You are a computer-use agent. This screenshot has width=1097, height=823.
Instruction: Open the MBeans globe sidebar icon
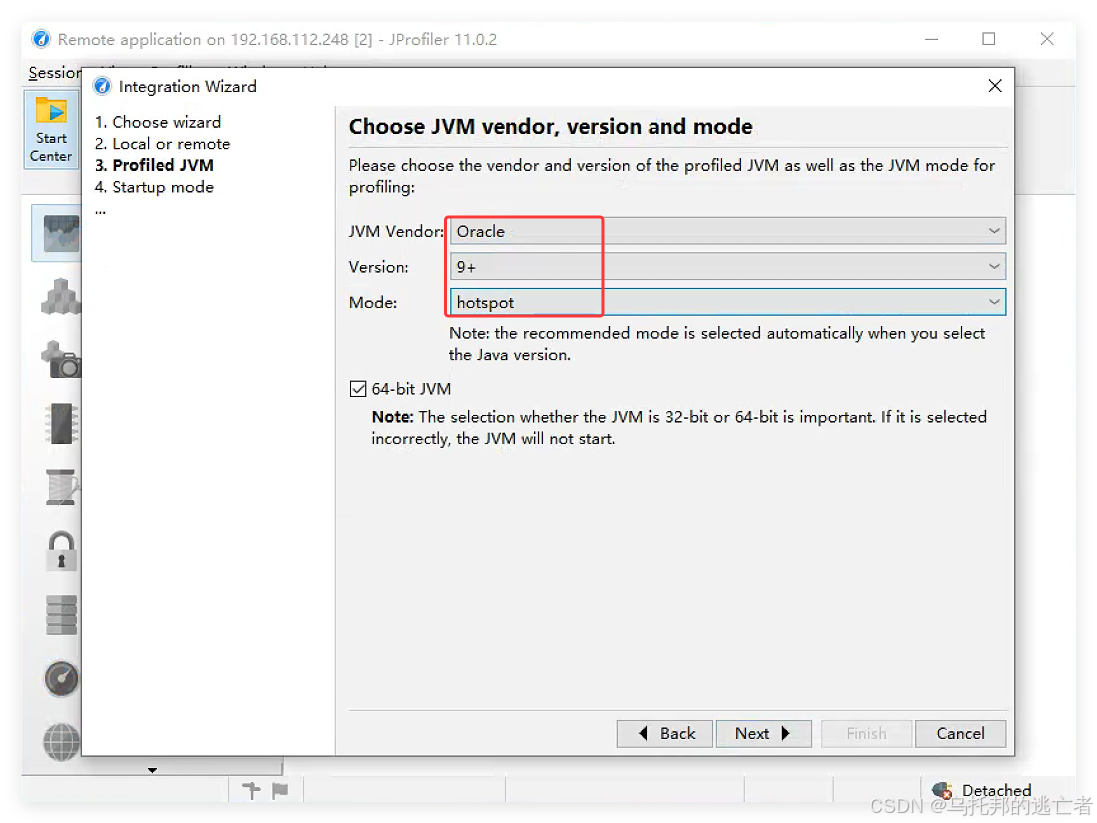[x=62, y=740]
